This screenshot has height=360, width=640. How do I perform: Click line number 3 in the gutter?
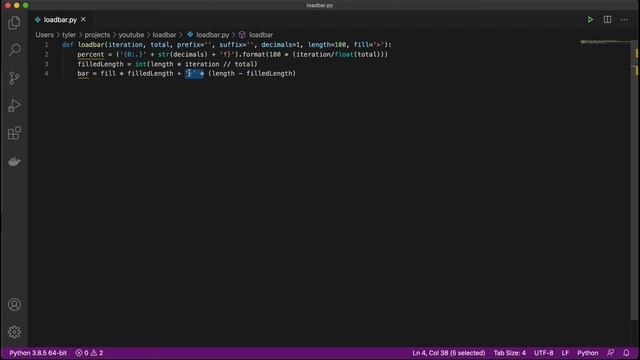point(46,64)
